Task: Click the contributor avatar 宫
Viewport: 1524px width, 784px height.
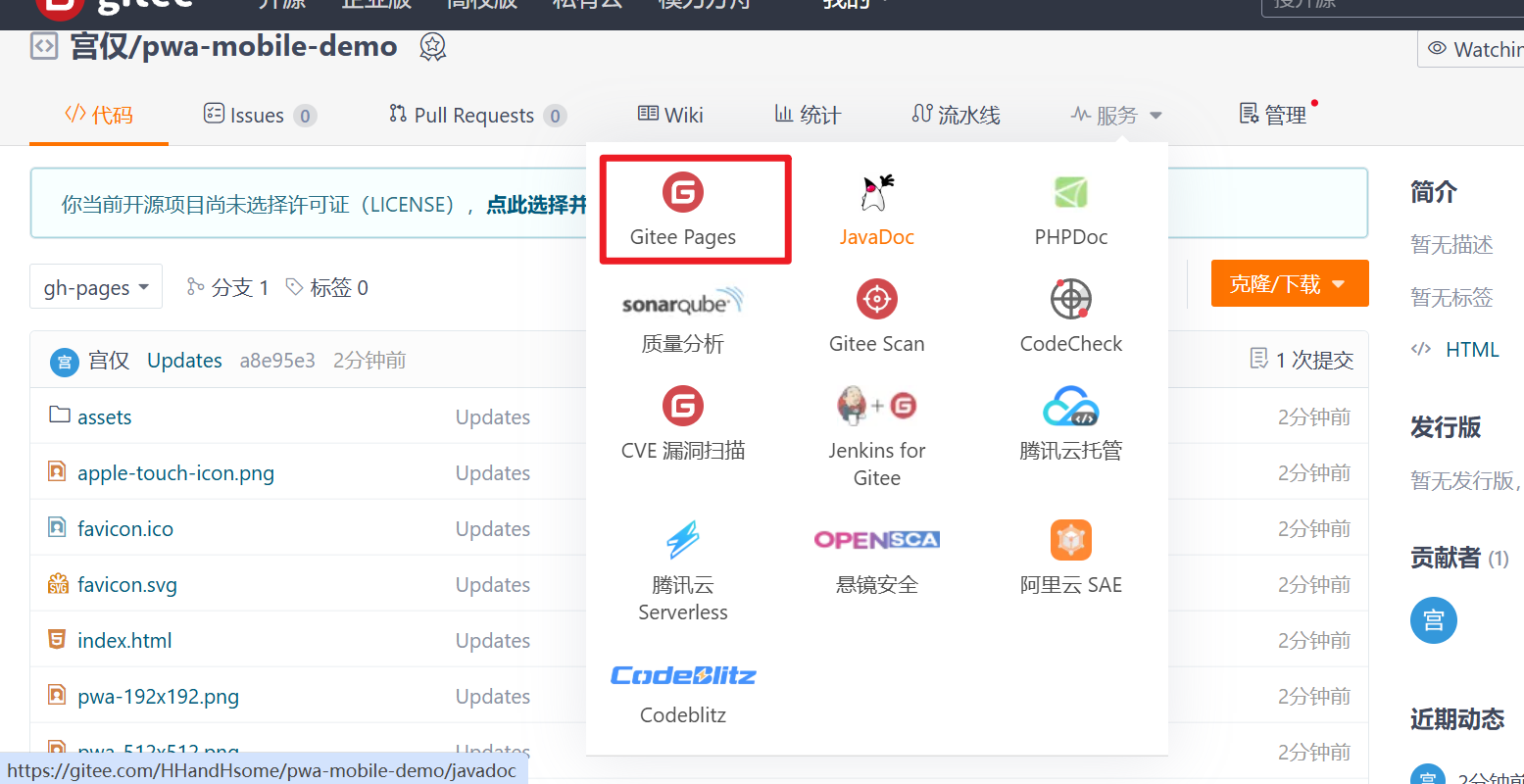Action: pyautogui.click(x=1433, y=620)
